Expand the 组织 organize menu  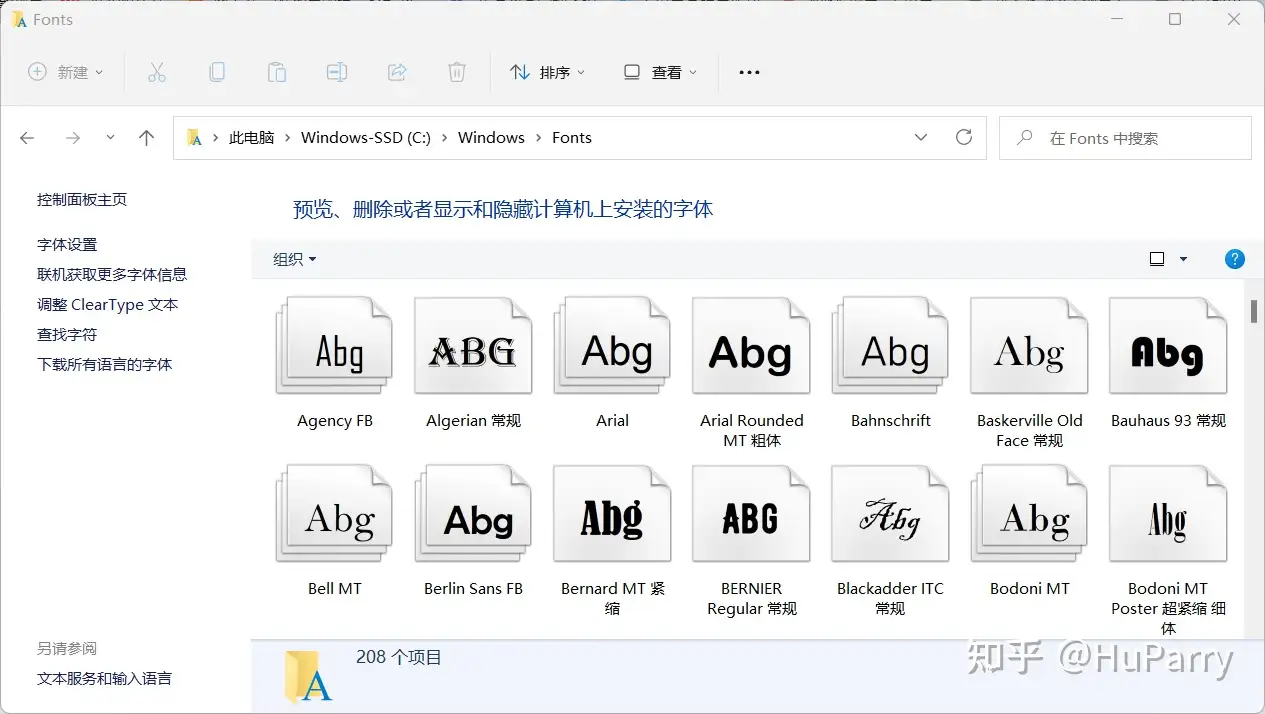[x=294, y=259]
